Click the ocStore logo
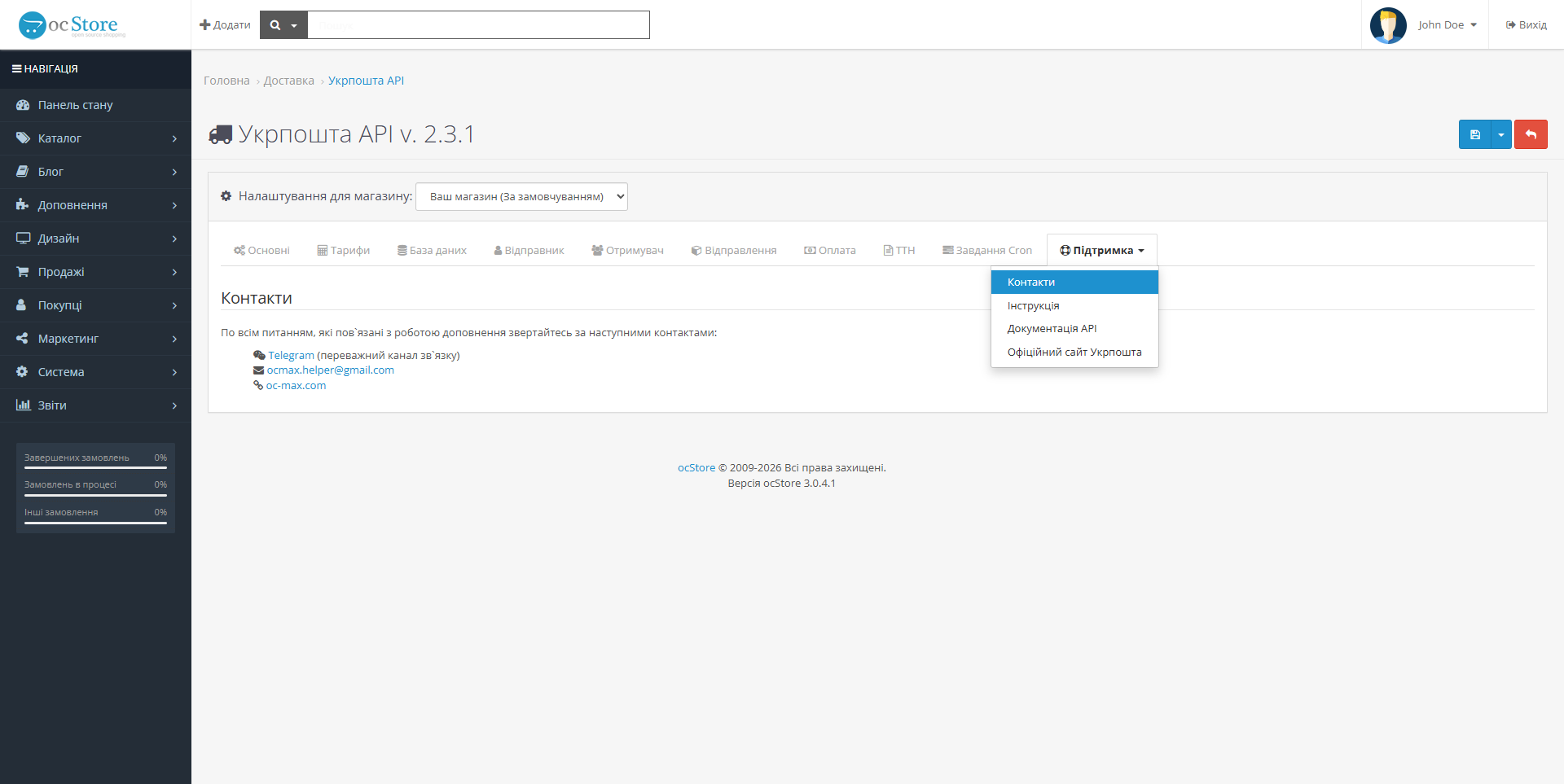 pos(72,25)
